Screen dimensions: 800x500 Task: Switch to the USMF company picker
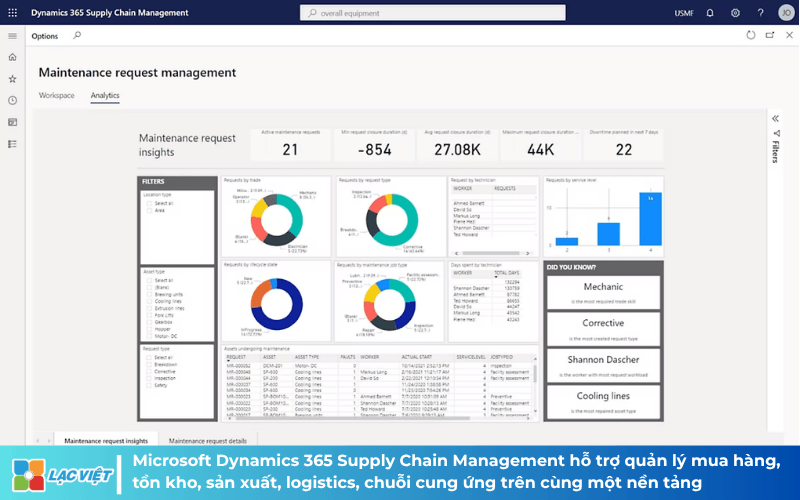click(684, 13)
